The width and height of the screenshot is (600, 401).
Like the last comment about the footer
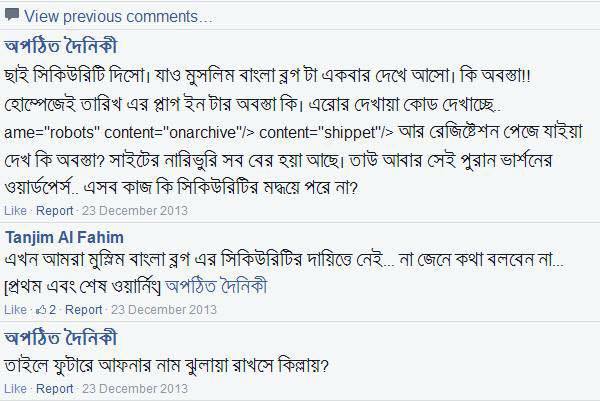pos(16,386)
